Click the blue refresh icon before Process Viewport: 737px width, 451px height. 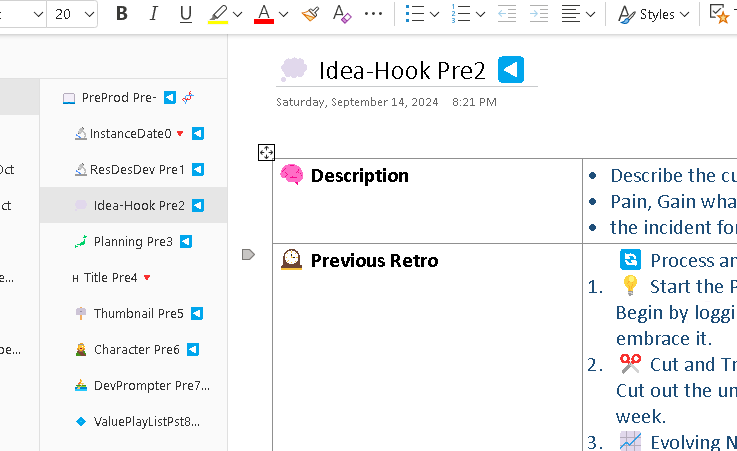(630, 260)
